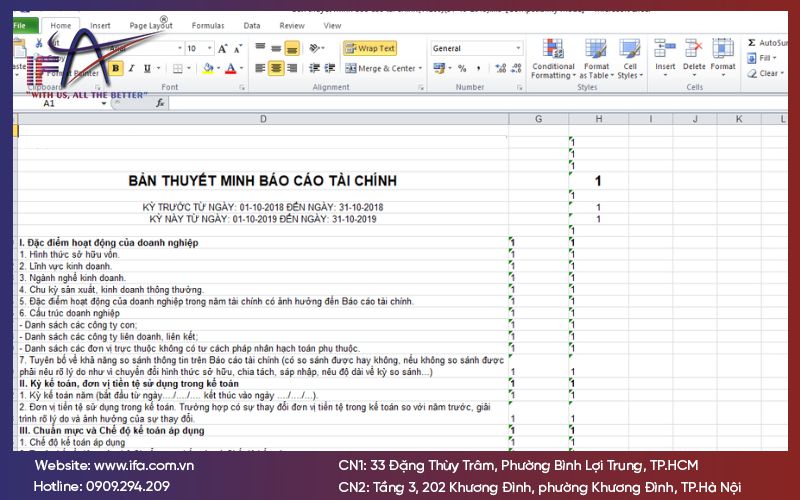Open the File tab
Image resolution: width=800 pixels, height=500 pixels.
point(24,26)
